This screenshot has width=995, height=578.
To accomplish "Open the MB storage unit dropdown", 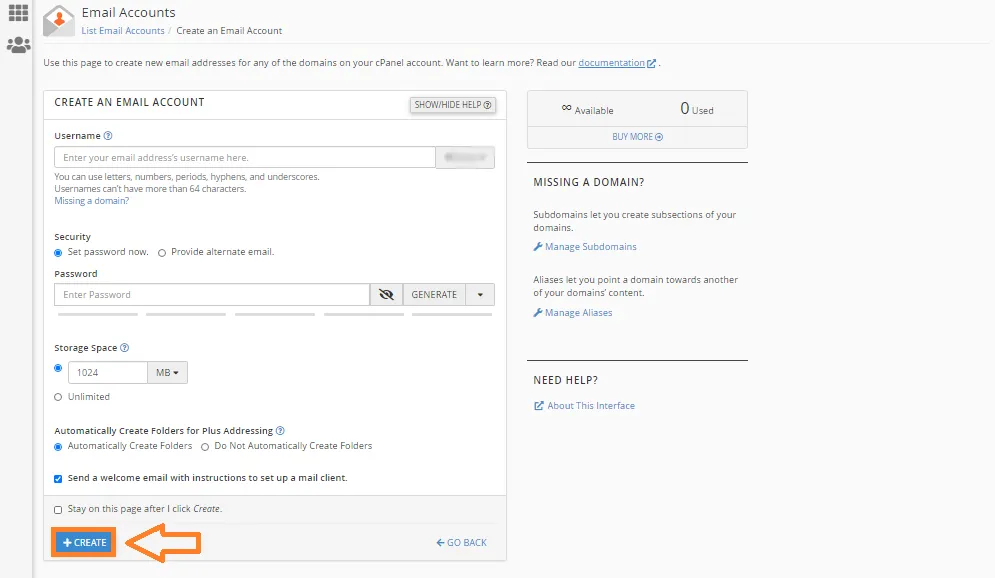I will [x=168, y=372].
